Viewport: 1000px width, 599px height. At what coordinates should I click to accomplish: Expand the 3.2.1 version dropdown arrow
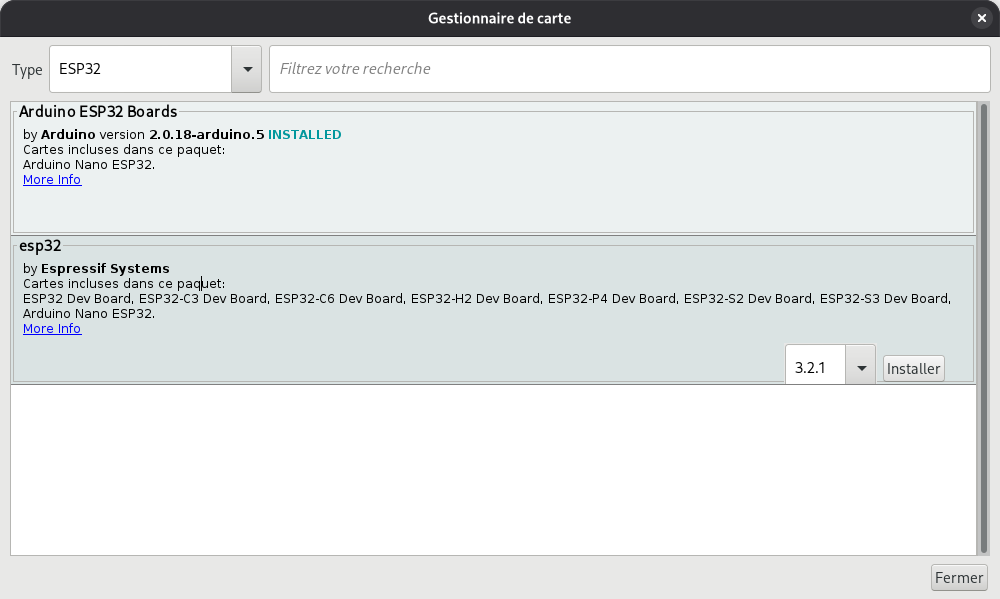(860, 368)
